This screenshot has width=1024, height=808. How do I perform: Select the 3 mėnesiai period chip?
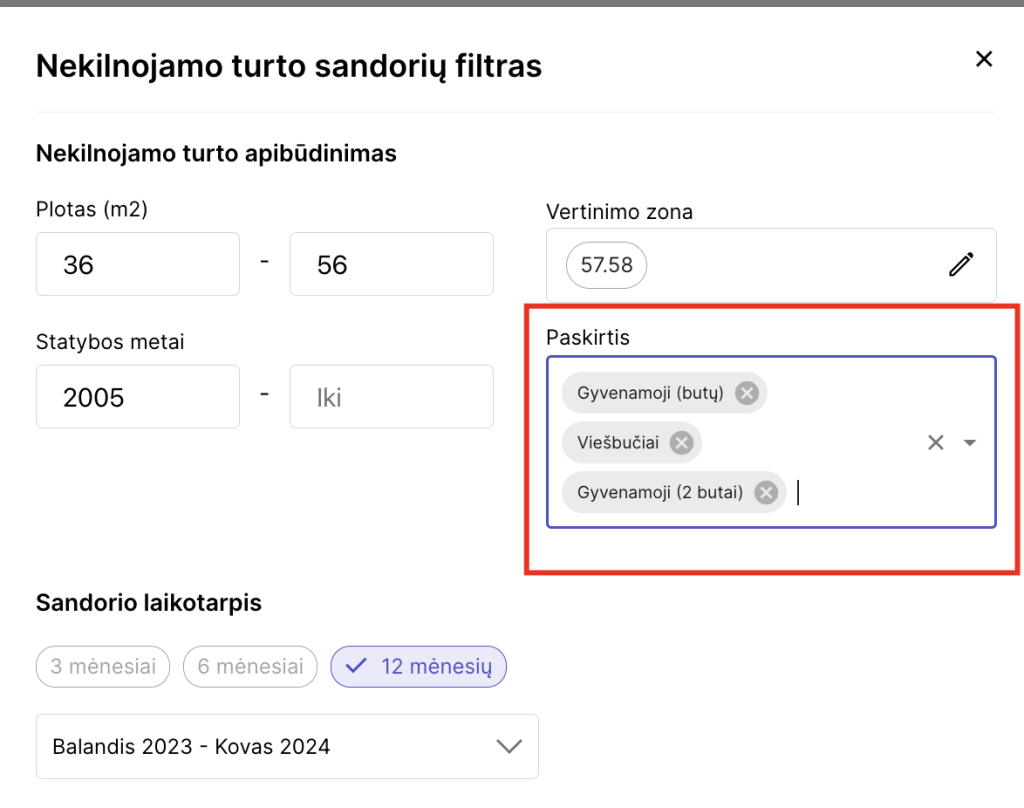103,667
